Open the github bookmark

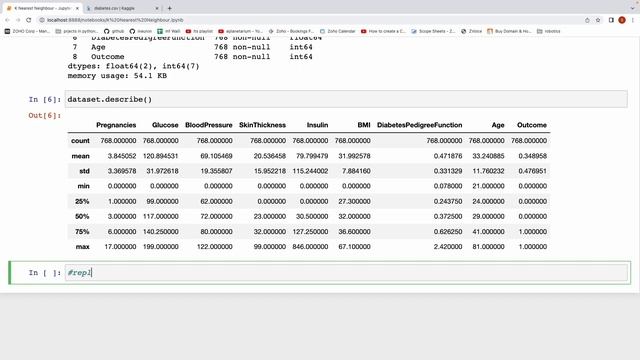click(114, 31)
